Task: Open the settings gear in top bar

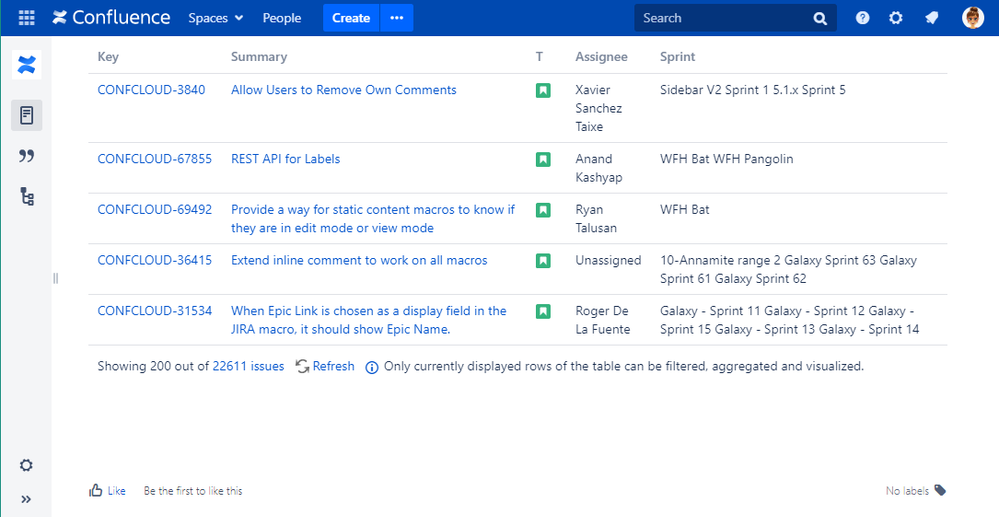Action: click(x=896, y=18)
